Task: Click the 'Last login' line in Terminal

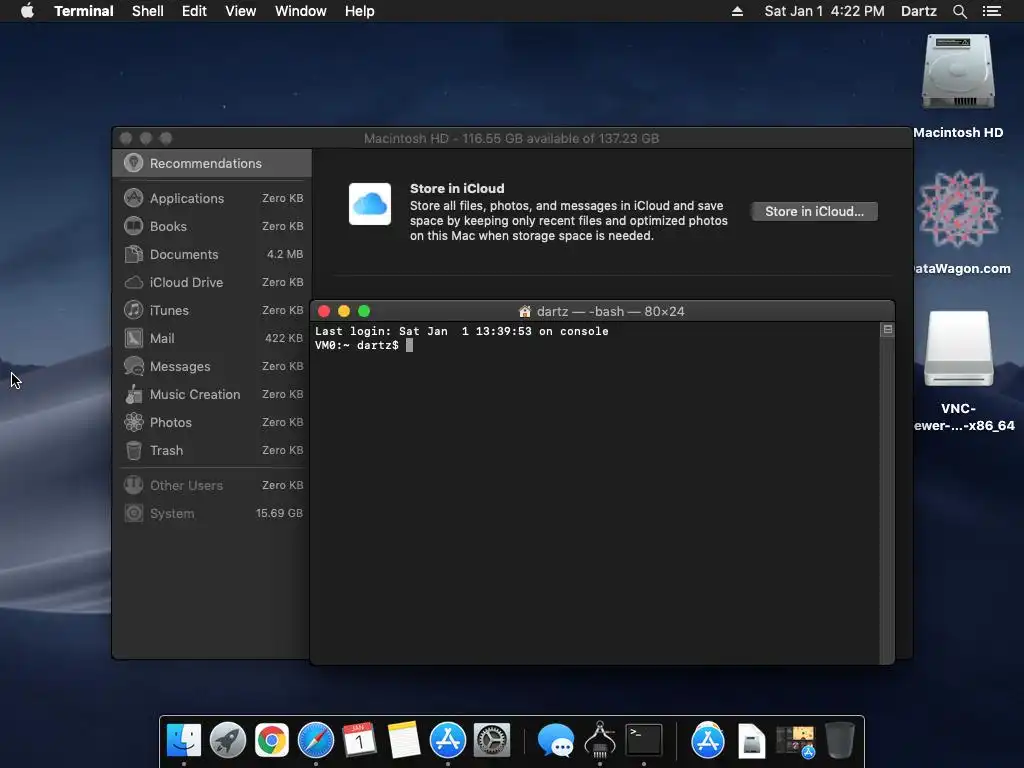Action: [462, 331]
